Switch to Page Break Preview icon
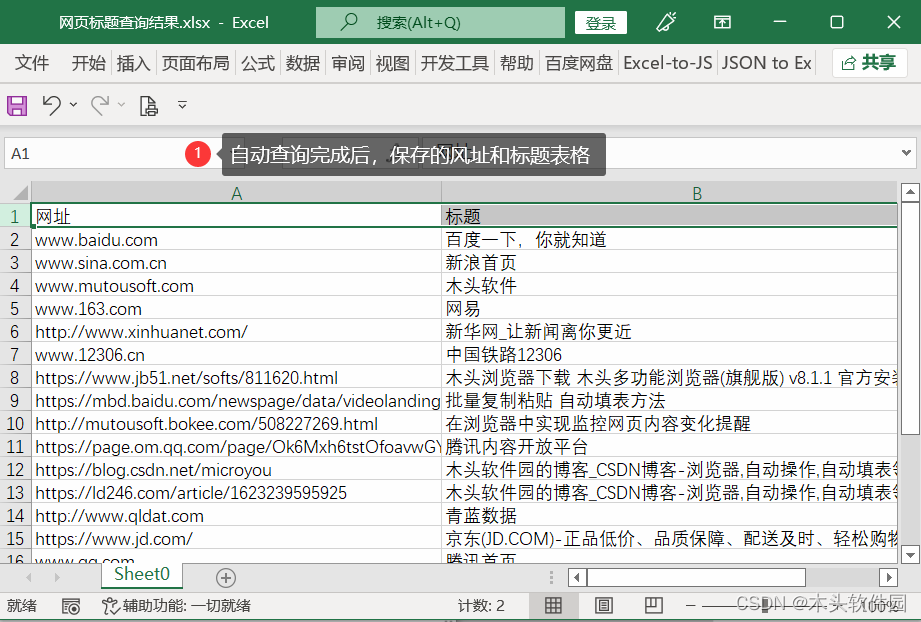The height and width of the screenshot is (622, 921). tap(653, 606)
